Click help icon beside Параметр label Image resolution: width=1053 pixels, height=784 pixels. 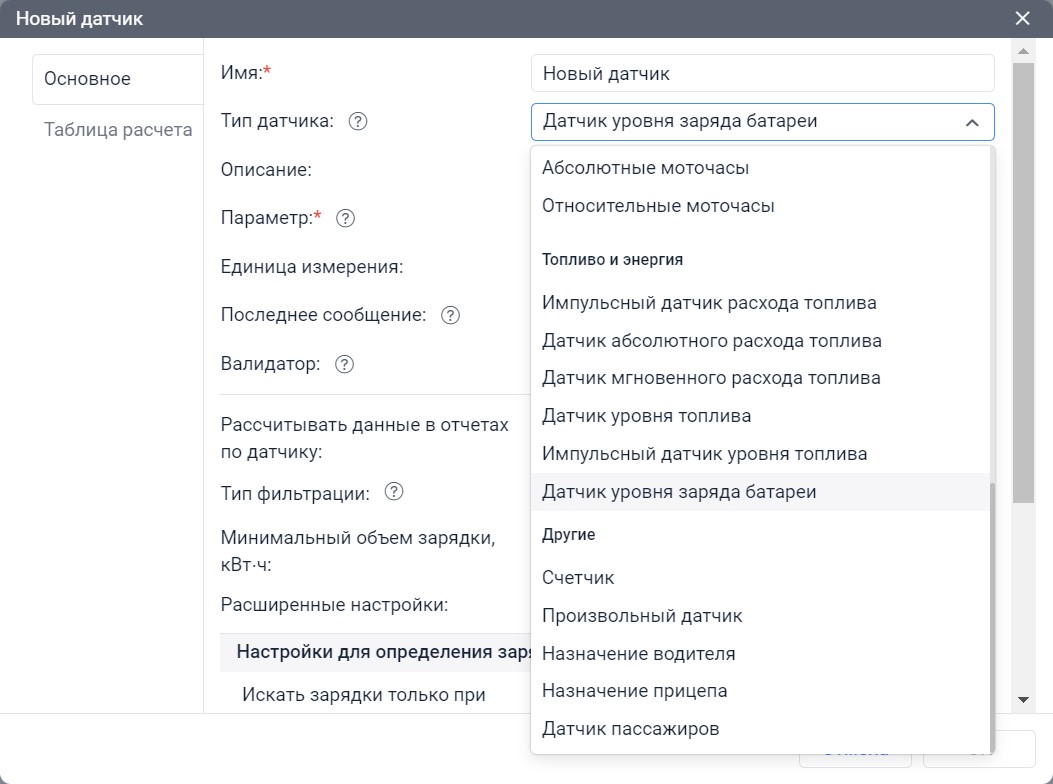click(x=346, y=219)
